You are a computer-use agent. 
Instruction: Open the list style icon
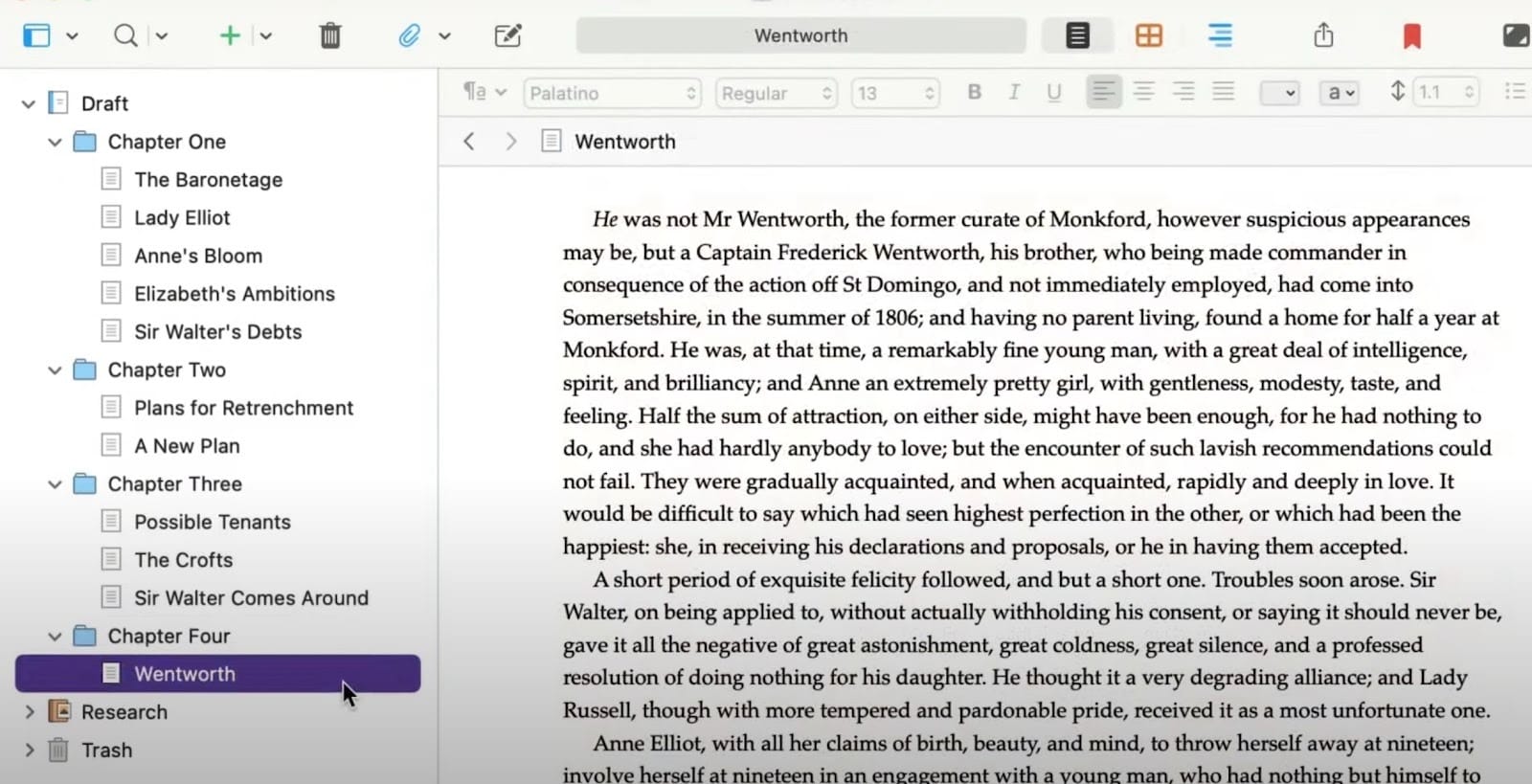click(1515, 92)
